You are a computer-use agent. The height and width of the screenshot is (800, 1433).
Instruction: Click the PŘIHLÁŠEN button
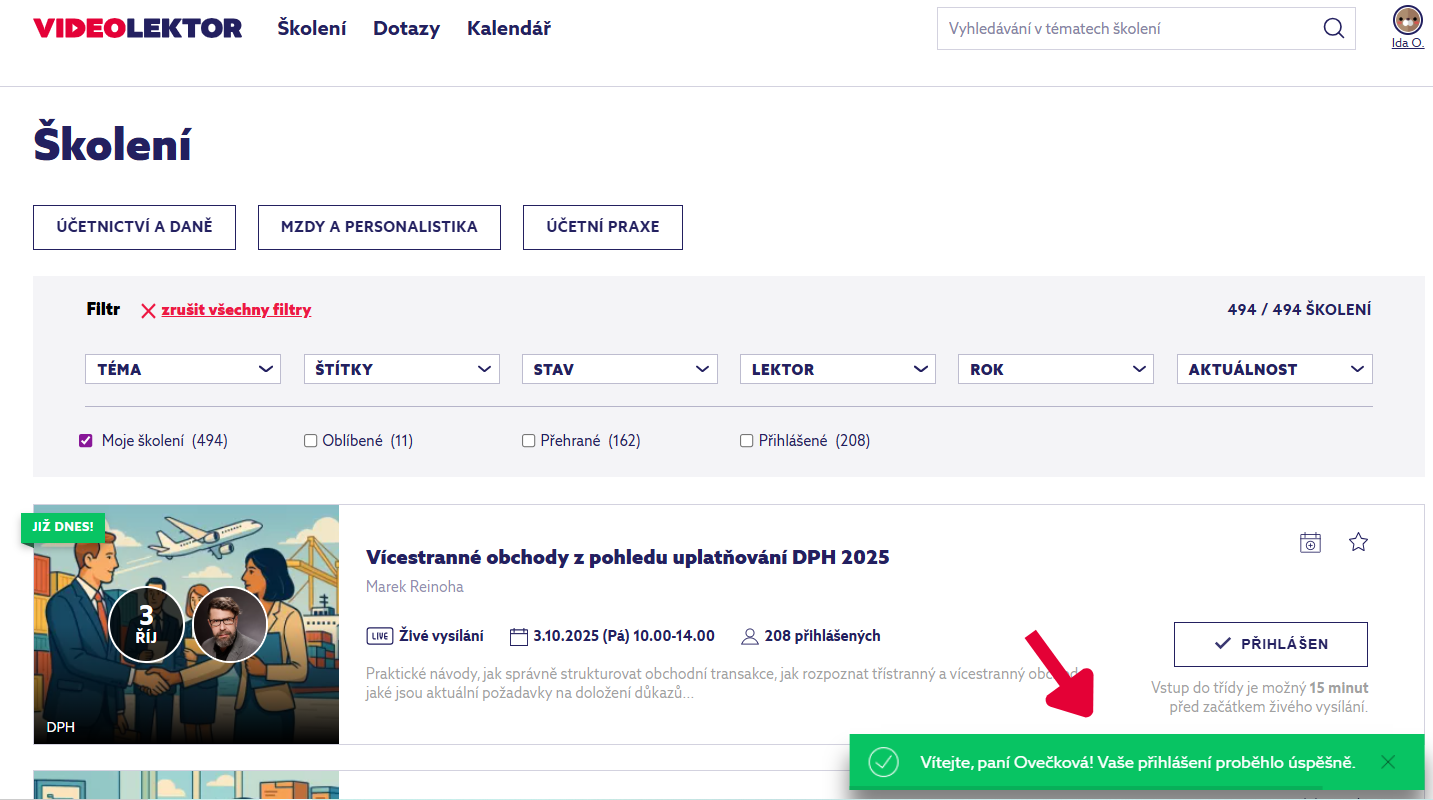click(1270, 644)
